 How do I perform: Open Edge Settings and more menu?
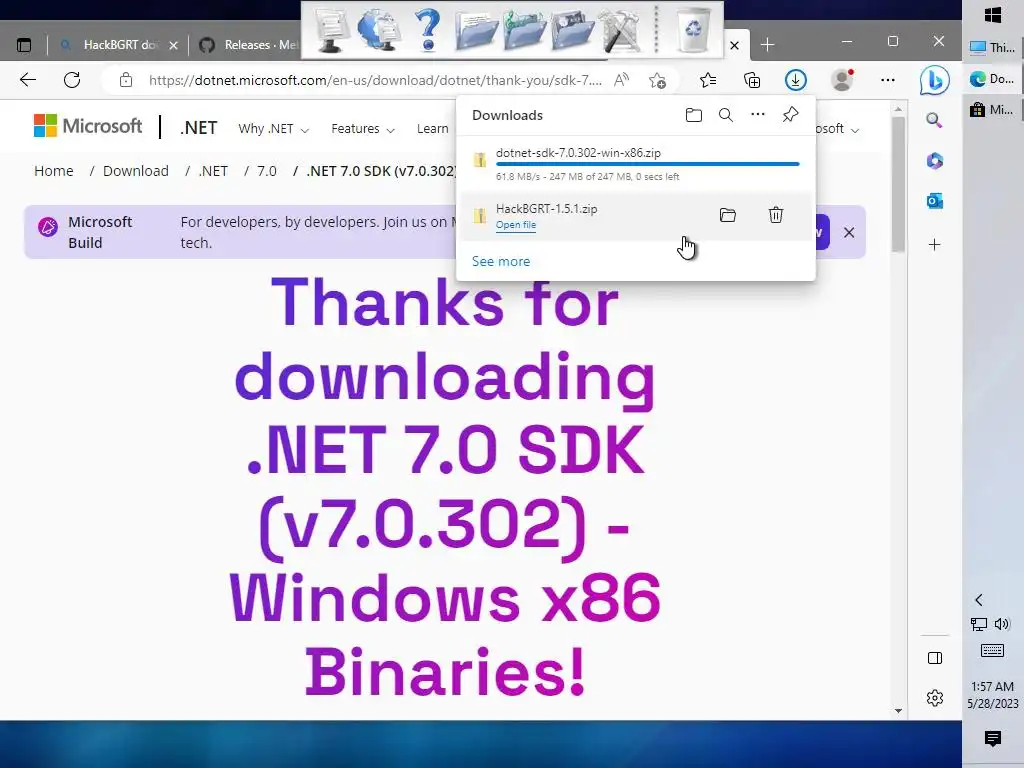click(888, 80)
